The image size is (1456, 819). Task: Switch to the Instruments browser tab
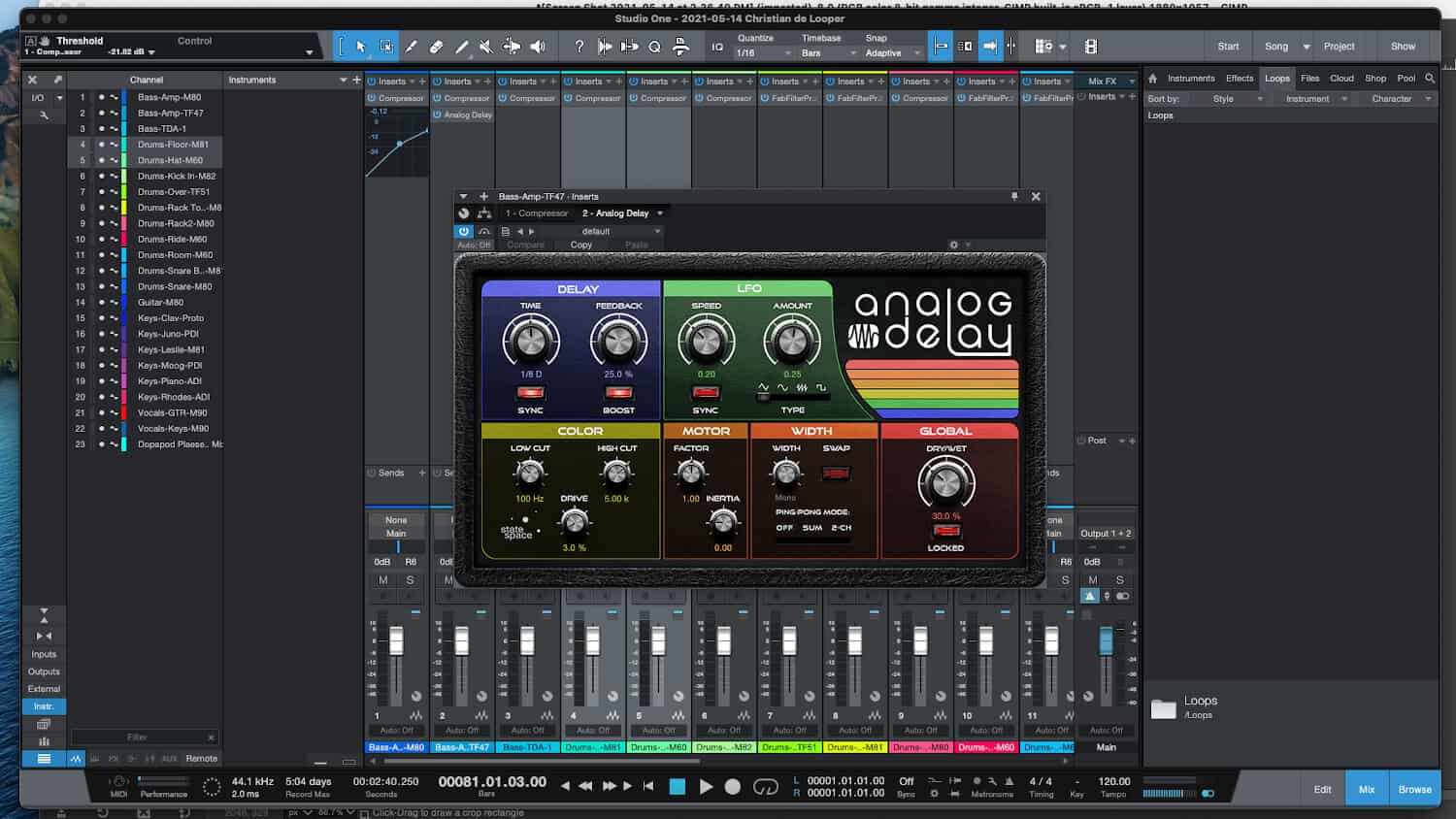[x=1190, y=79]
